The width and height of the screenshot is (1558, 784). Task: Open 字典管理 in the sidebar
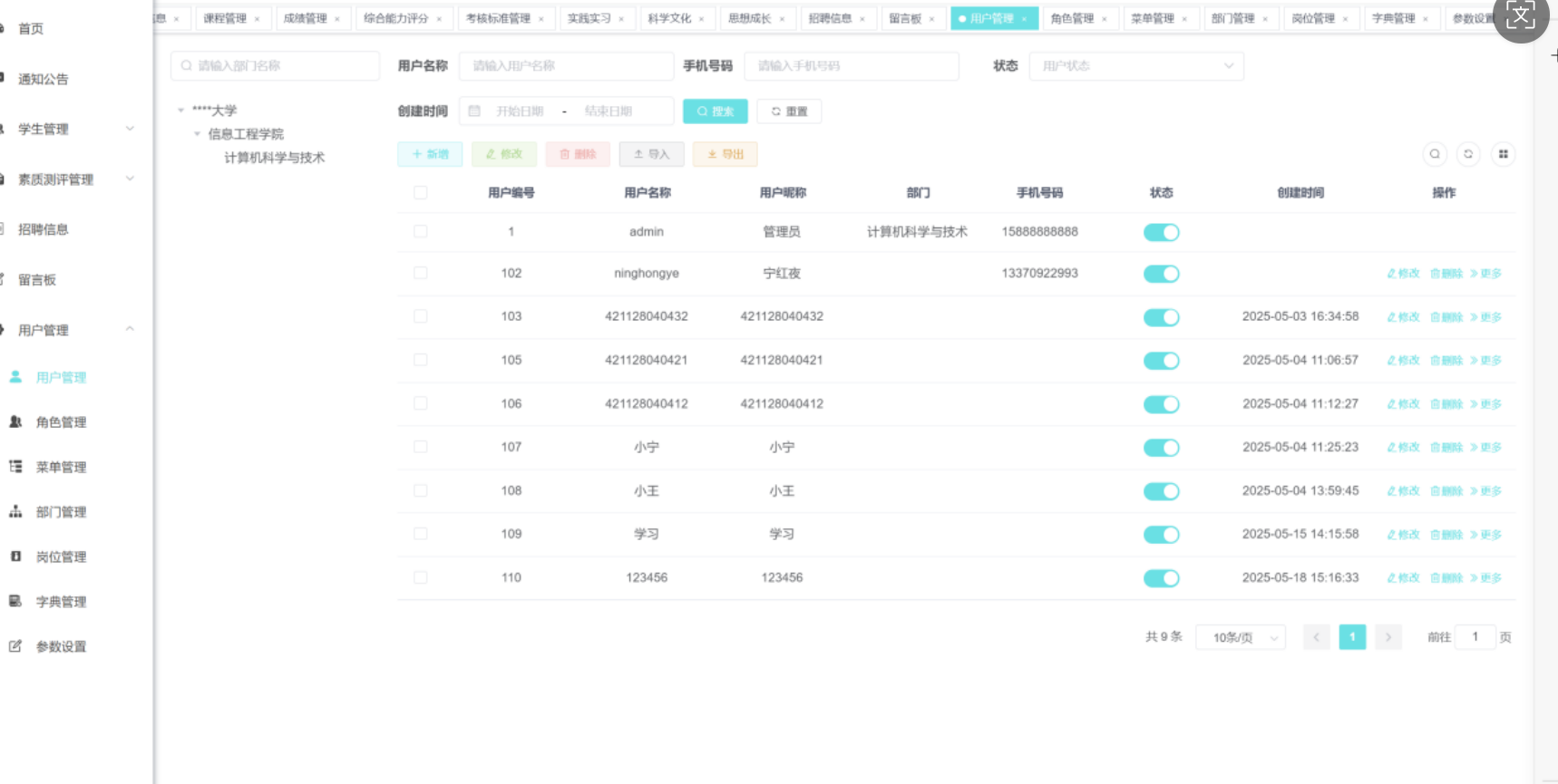click(x=60, y=601)
